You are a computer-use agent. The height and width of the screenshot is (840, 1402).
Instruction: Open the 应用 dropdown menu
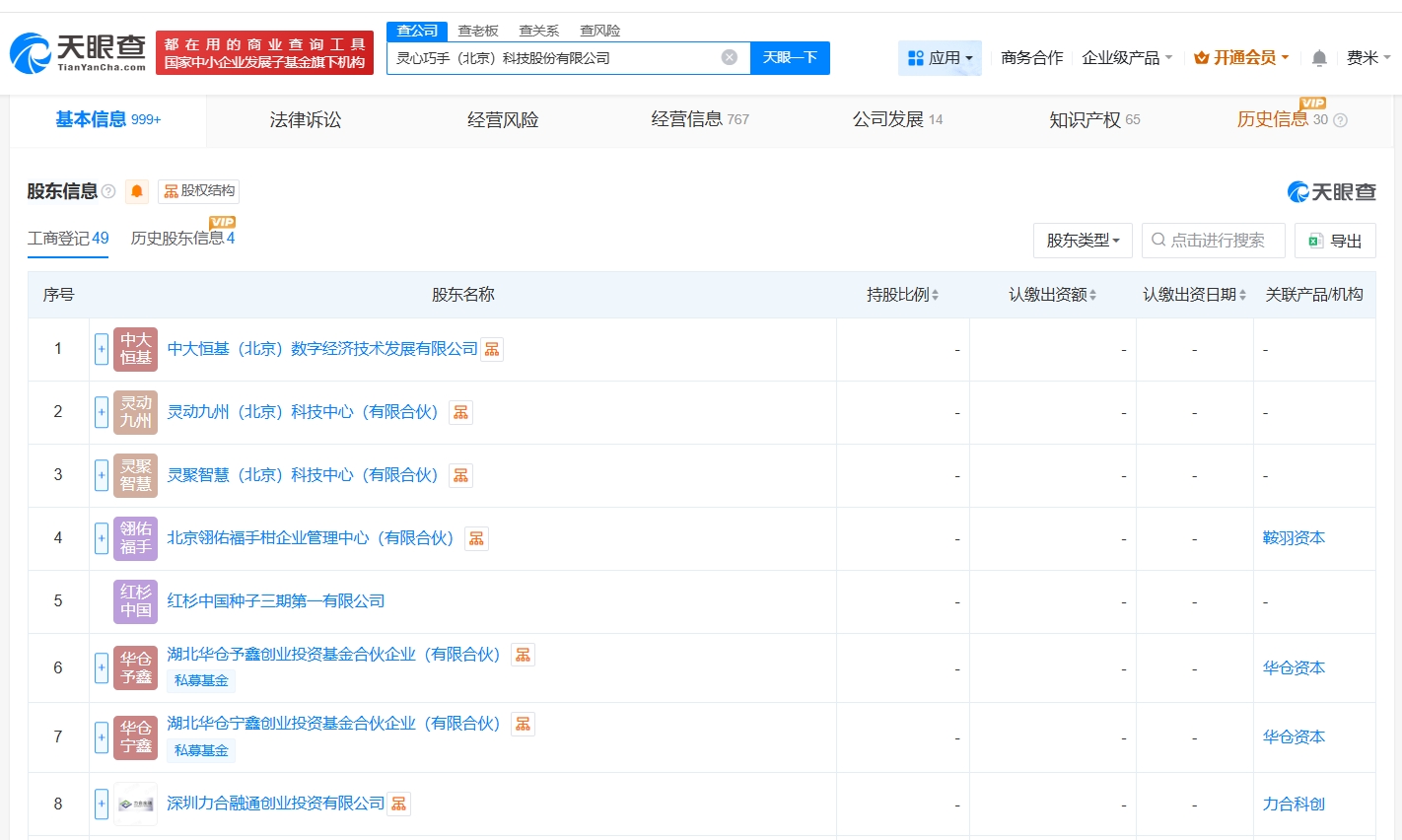940,58
